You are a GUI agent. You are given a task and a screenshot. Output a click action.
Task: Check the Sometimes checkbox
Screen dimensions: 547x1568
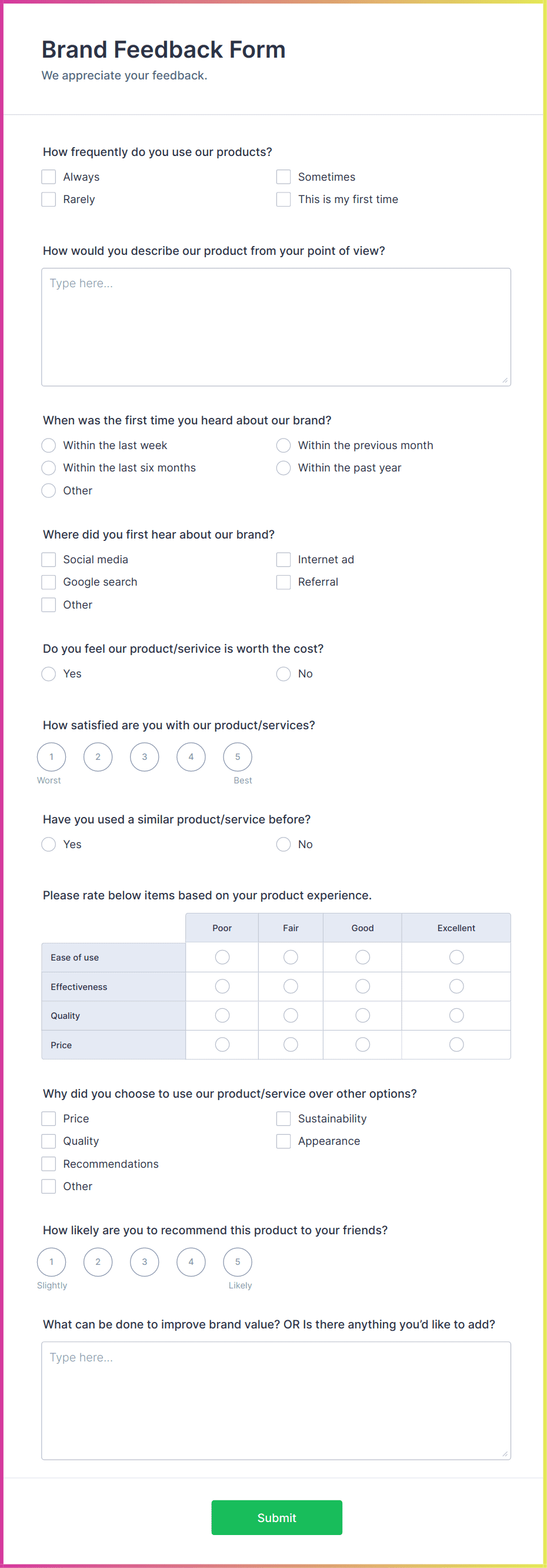click(x=283, y=177)
